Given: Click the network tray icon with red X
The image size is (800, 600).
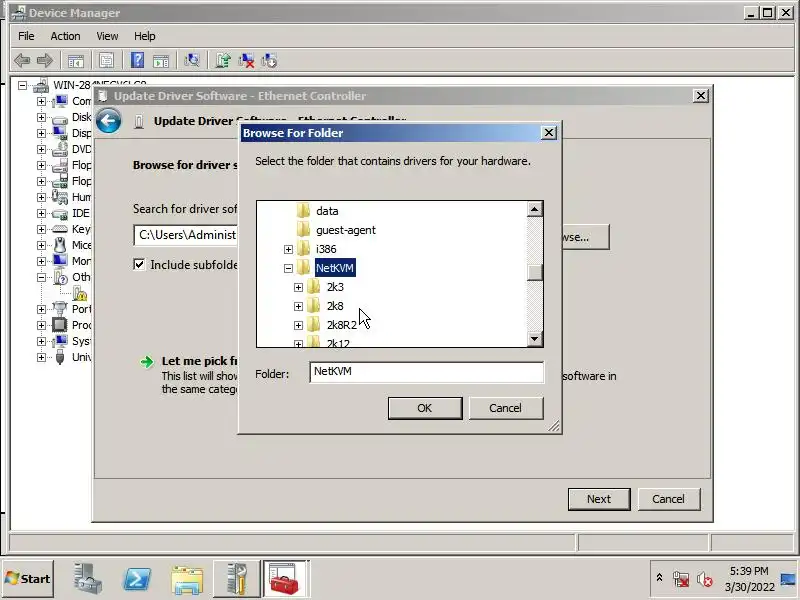Looking at the screenshot, I should pos(681,579).
